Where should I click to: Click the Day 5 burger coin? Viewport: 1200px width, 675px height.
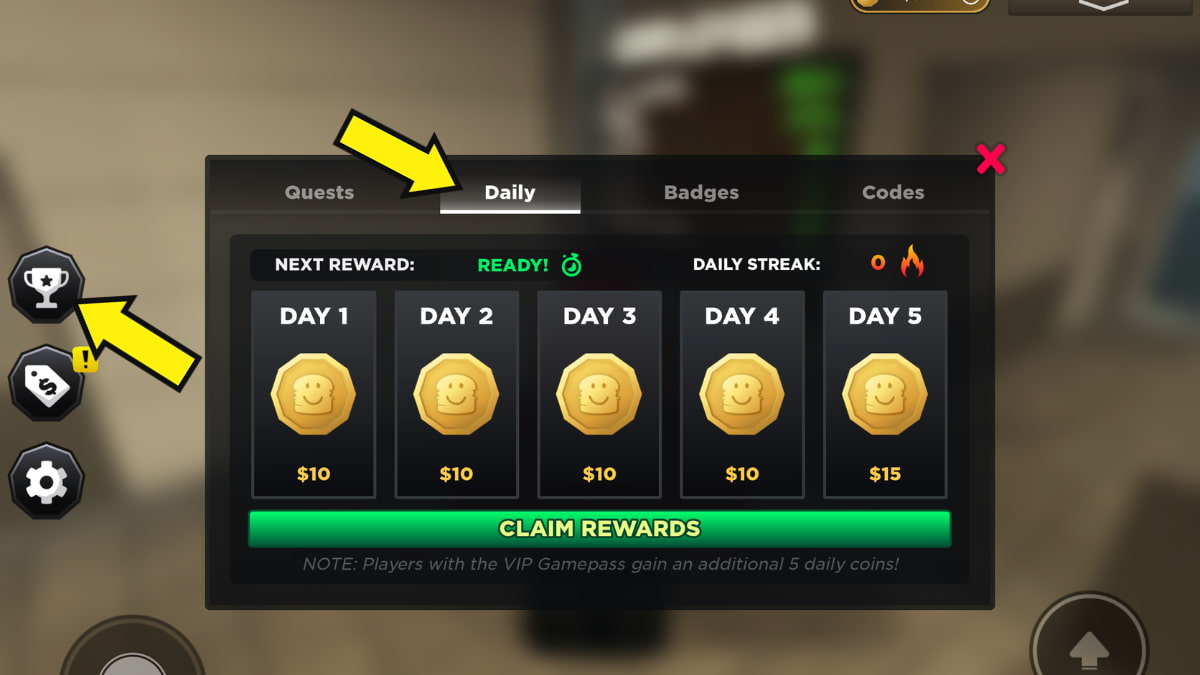point(885,394)
